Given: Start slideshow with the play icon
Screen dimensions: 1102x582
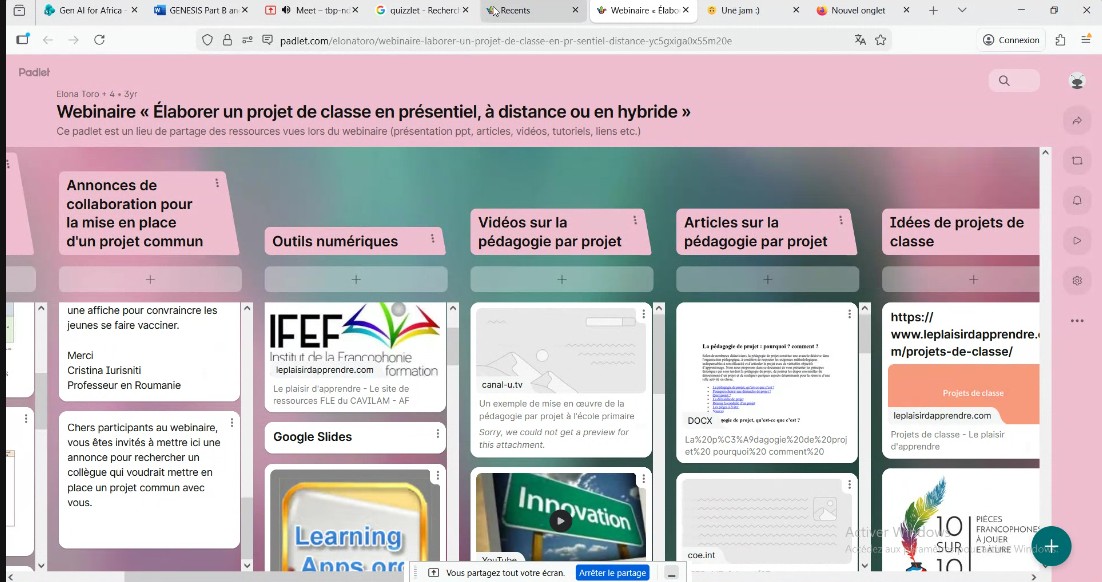Looking at the screenshot, I should [1077, 241].
